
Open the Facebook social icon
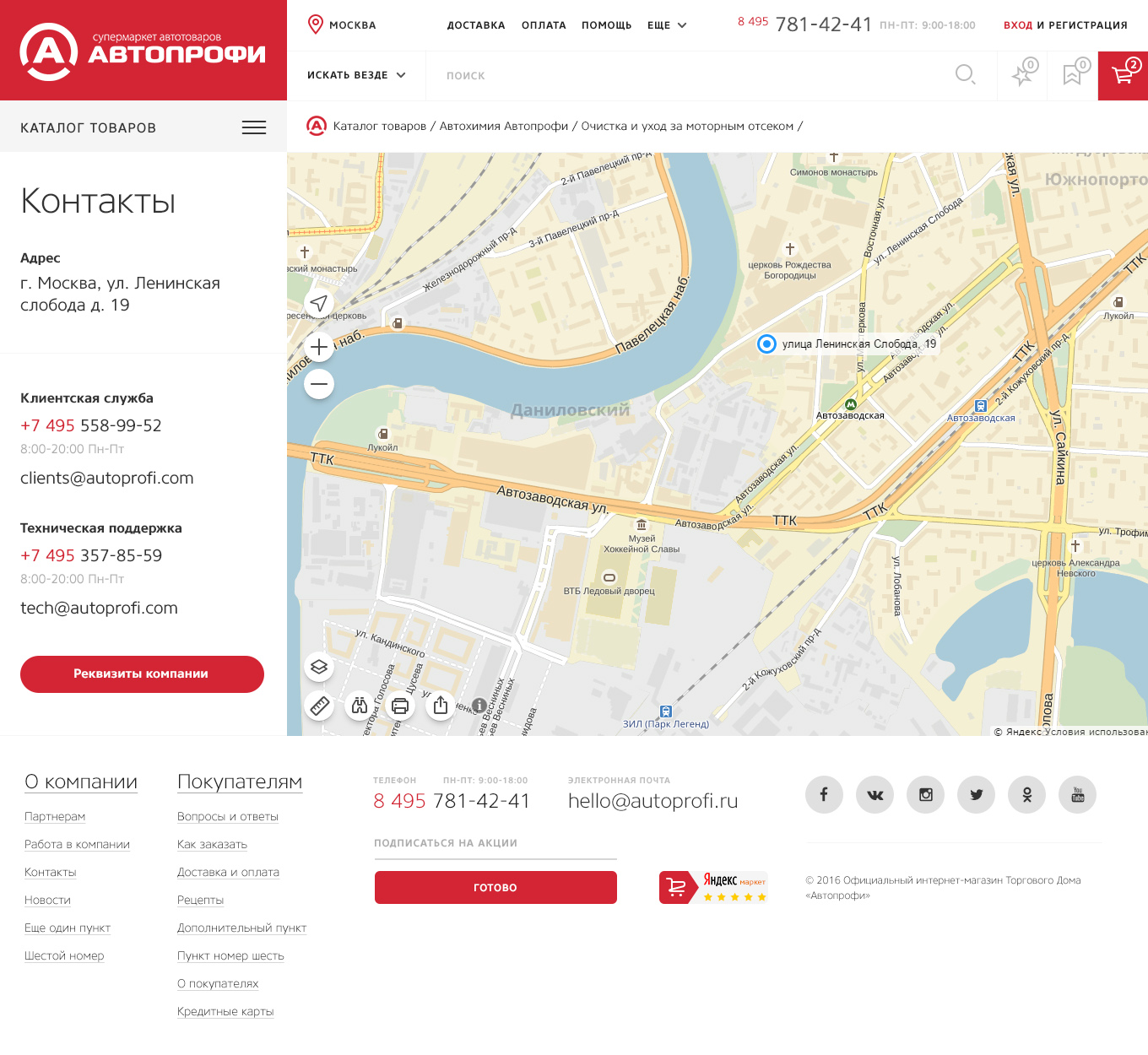pos(824,794)
